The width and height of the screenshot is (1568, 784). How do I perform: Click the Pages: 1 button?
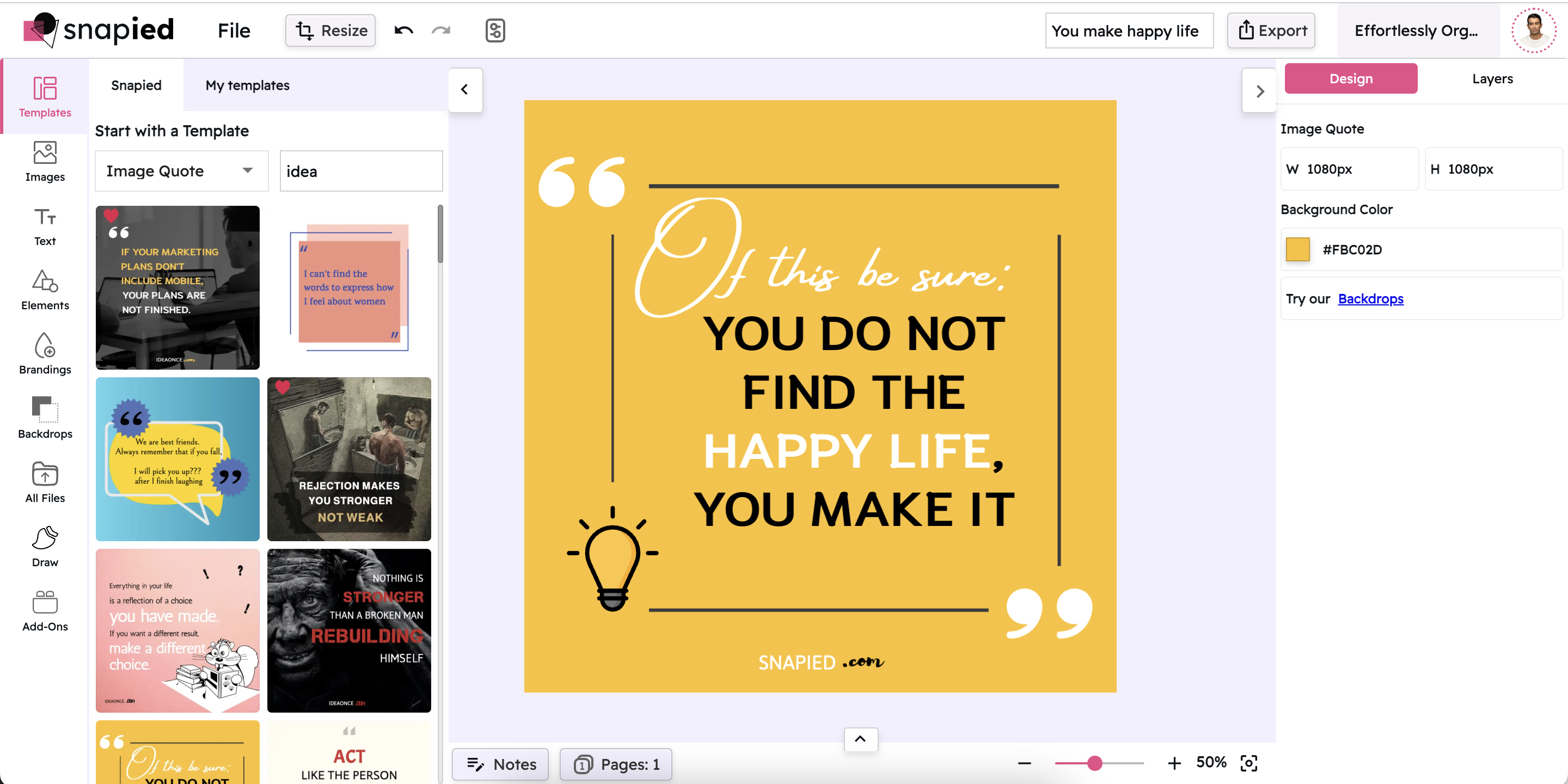click(x=616, y=764)
